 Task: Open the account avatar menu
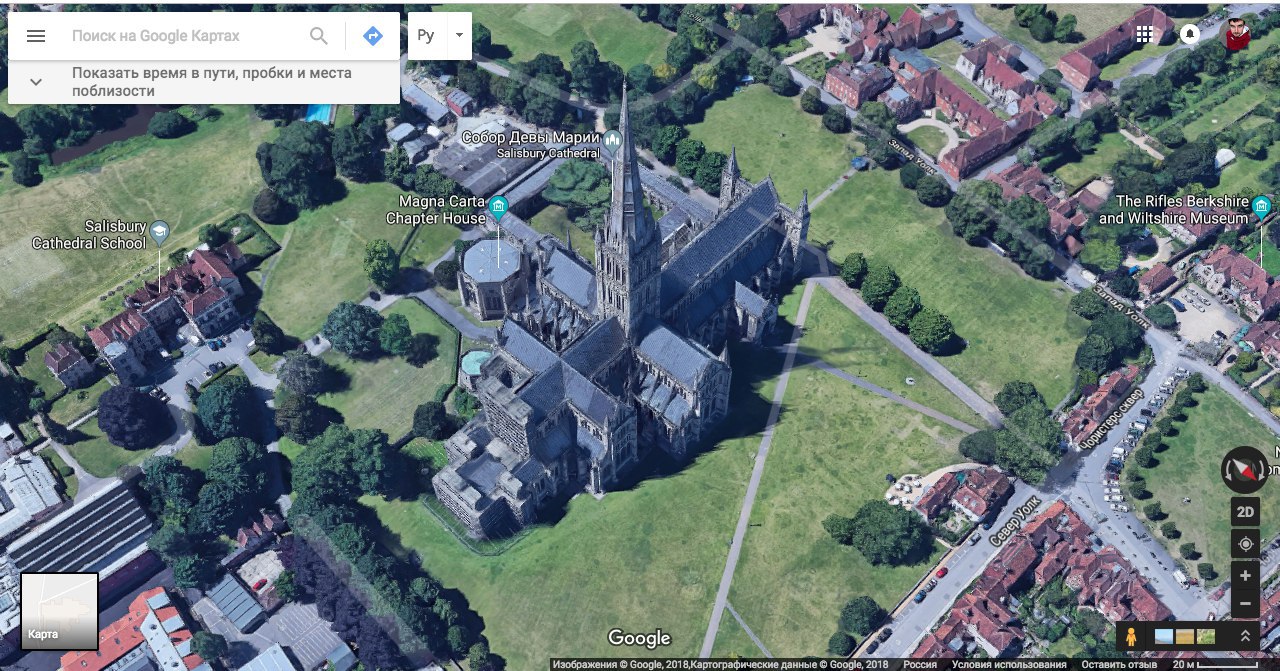click(1238, 34)
